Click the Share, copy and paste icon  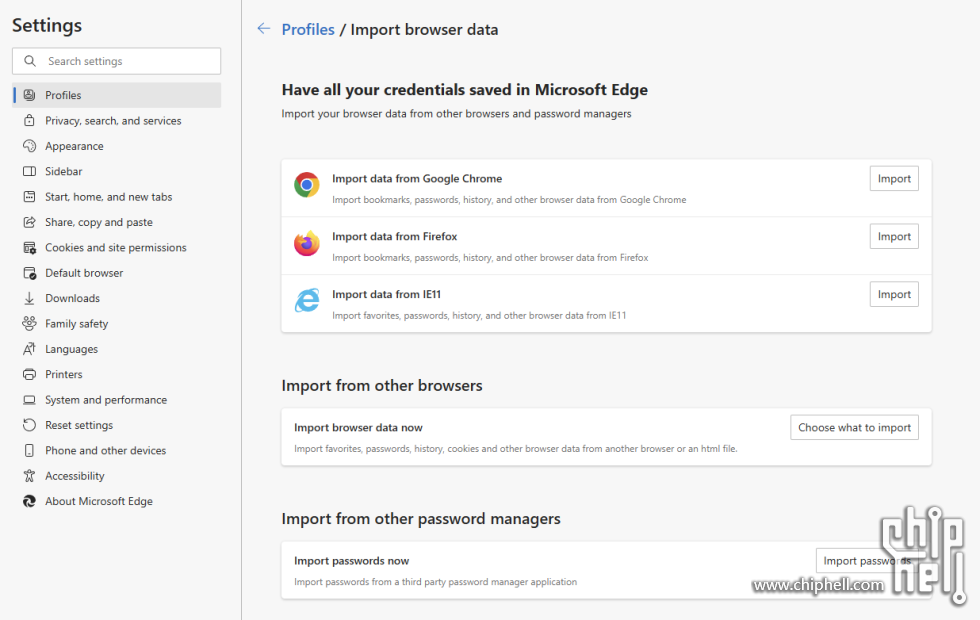tap(29, 222)
